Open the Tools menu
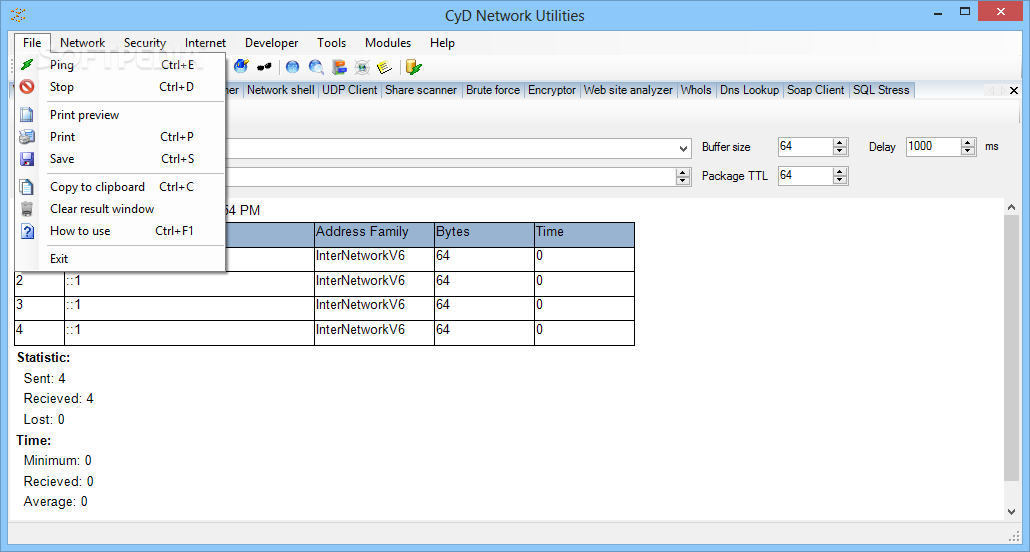 pos(332,43)
